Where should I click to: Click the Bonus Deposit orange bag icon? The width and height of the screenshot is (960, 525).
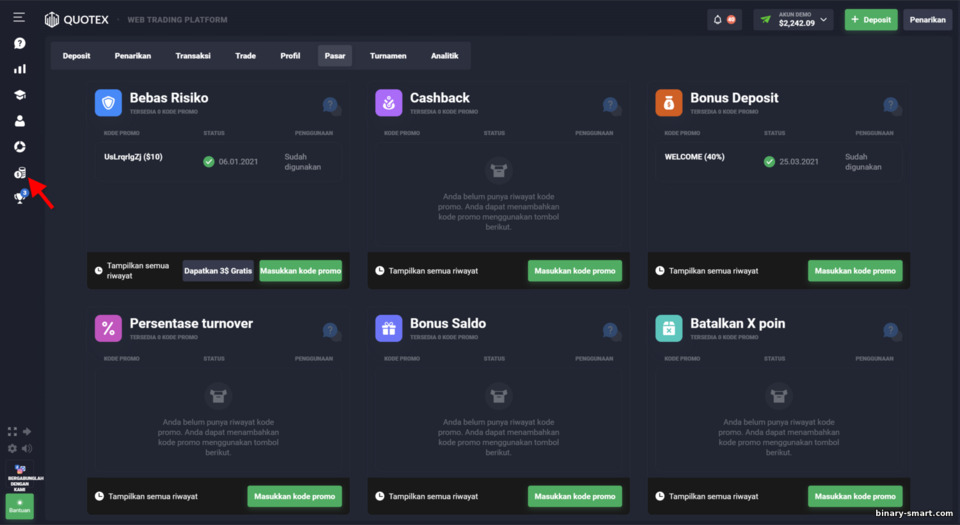coord(669,103)
